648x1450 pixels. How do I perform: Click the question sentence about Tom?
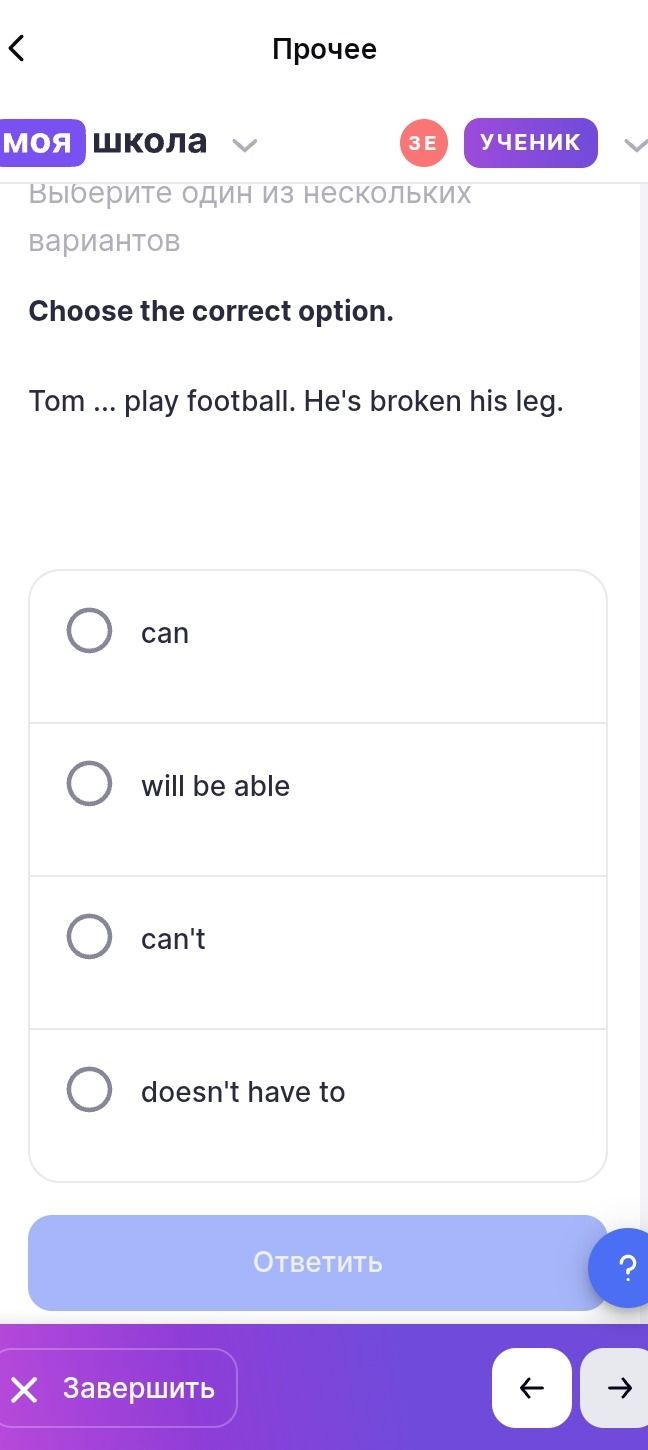click(x=296, y=401)
